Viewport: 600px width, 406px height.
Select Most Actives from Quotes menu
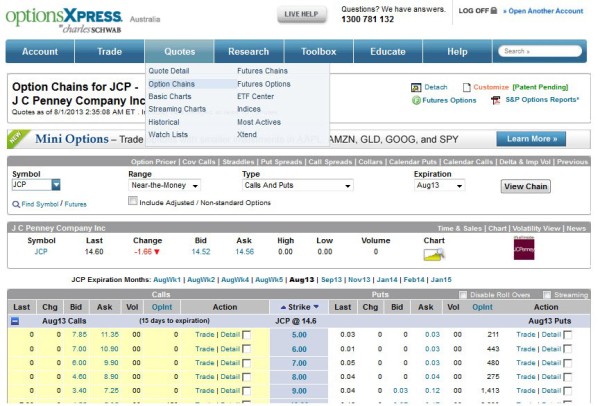(259, 122)
